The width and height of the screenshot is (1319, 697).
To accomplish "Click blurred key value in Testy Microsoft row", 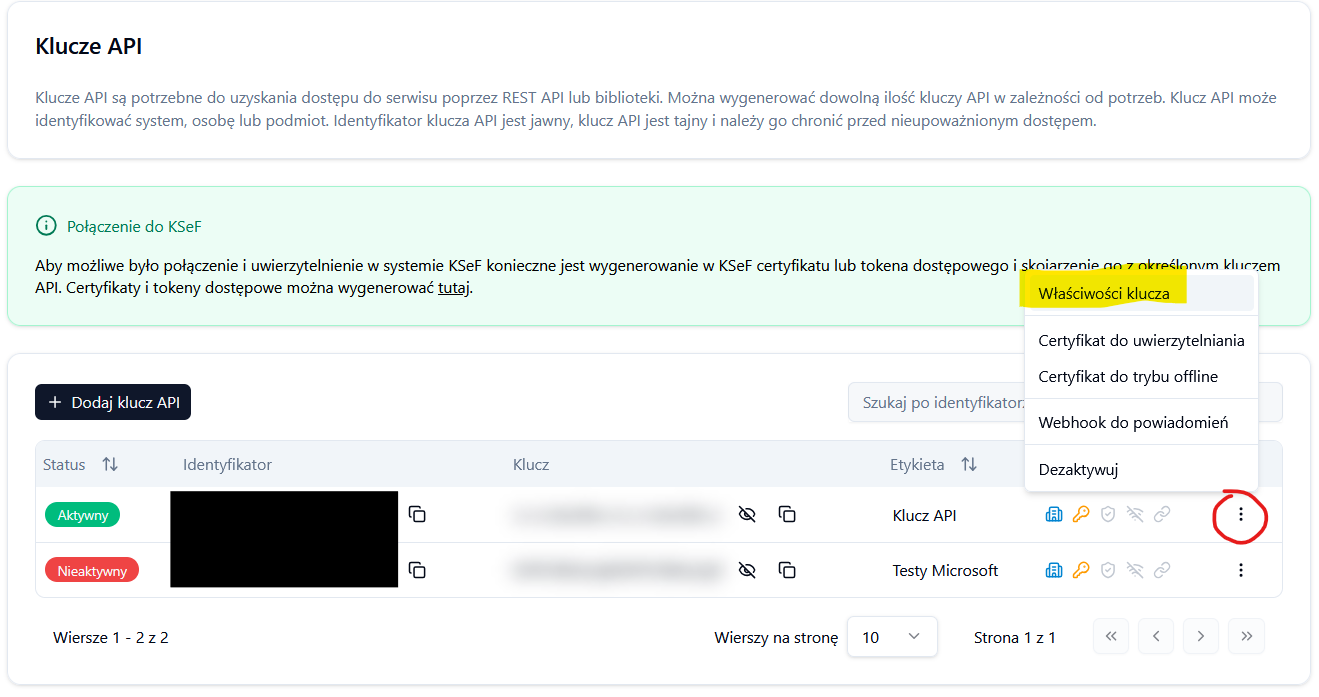I will click(x=615, y=570).
